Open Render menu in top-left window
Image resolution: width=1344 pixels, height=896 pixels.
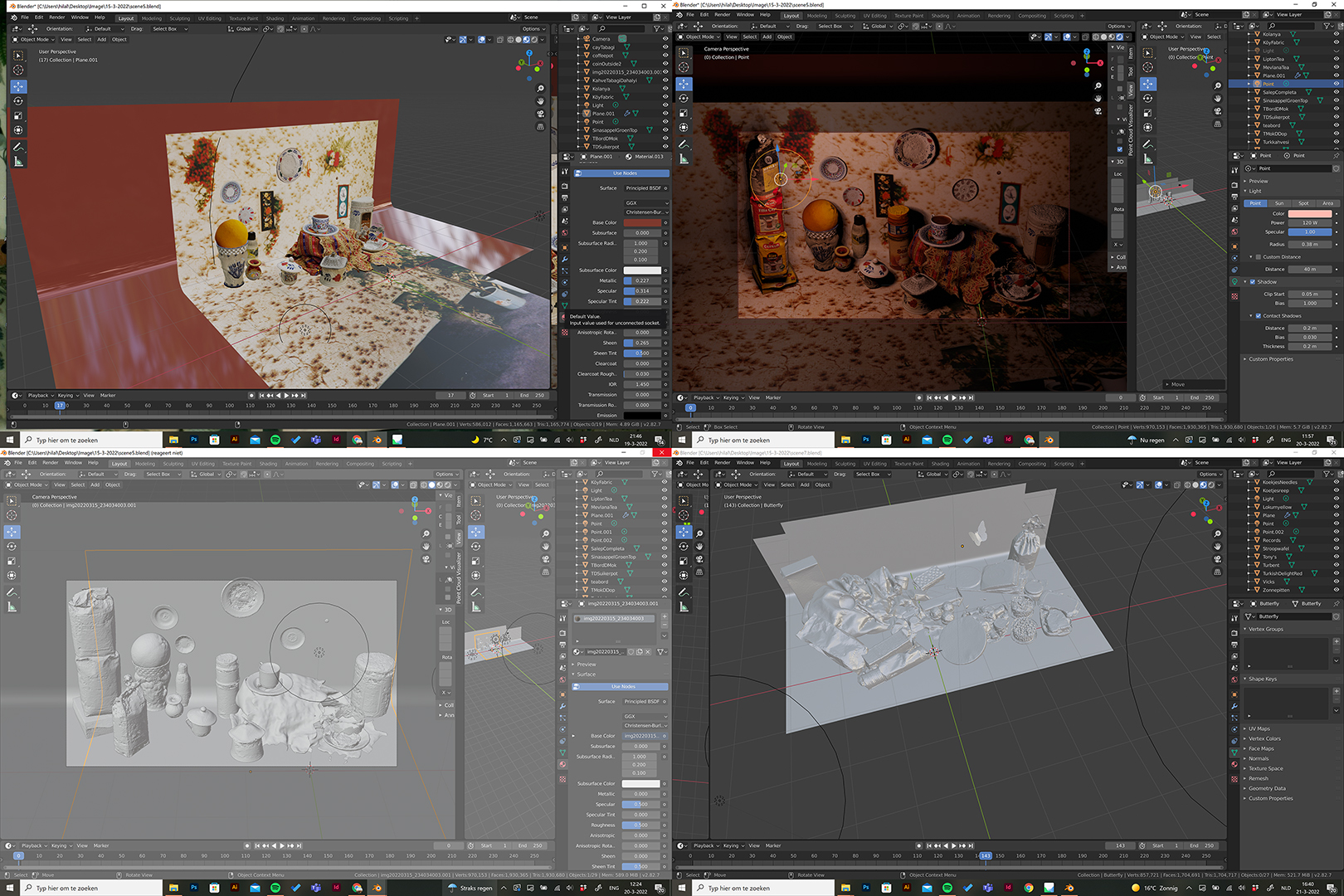click(56, 17)
